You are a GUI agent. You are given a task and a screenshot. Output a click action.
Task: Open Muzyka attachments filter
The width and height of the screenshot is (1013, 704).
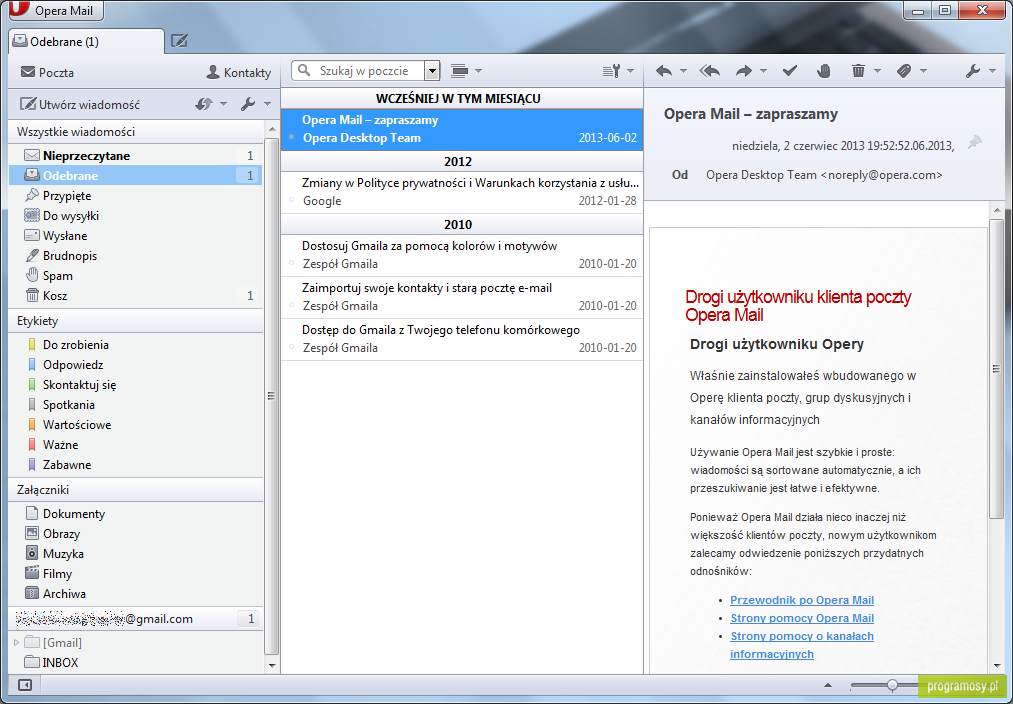tap(136, 554)
